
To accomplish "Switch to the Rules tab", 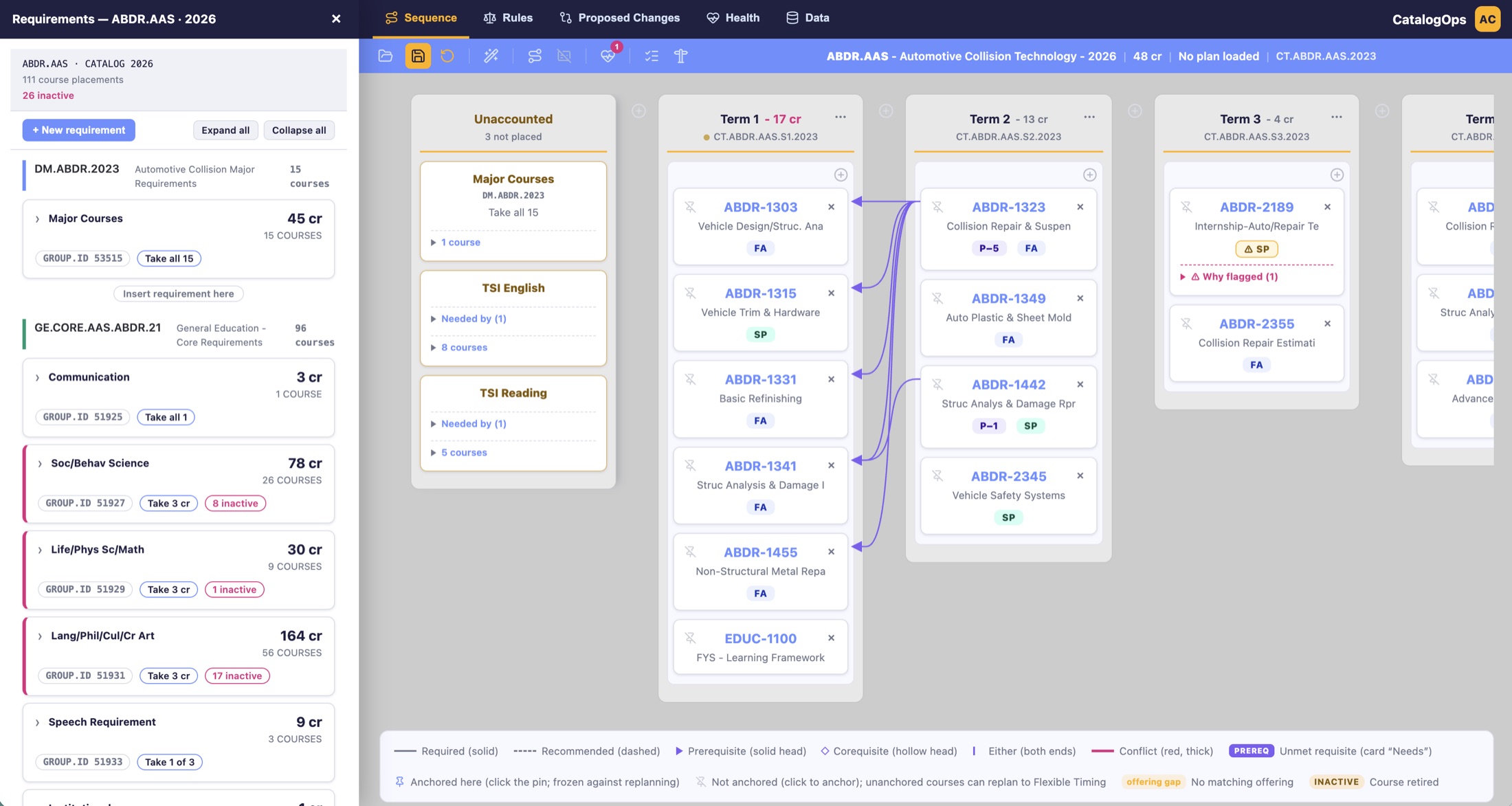I will 508,18.
